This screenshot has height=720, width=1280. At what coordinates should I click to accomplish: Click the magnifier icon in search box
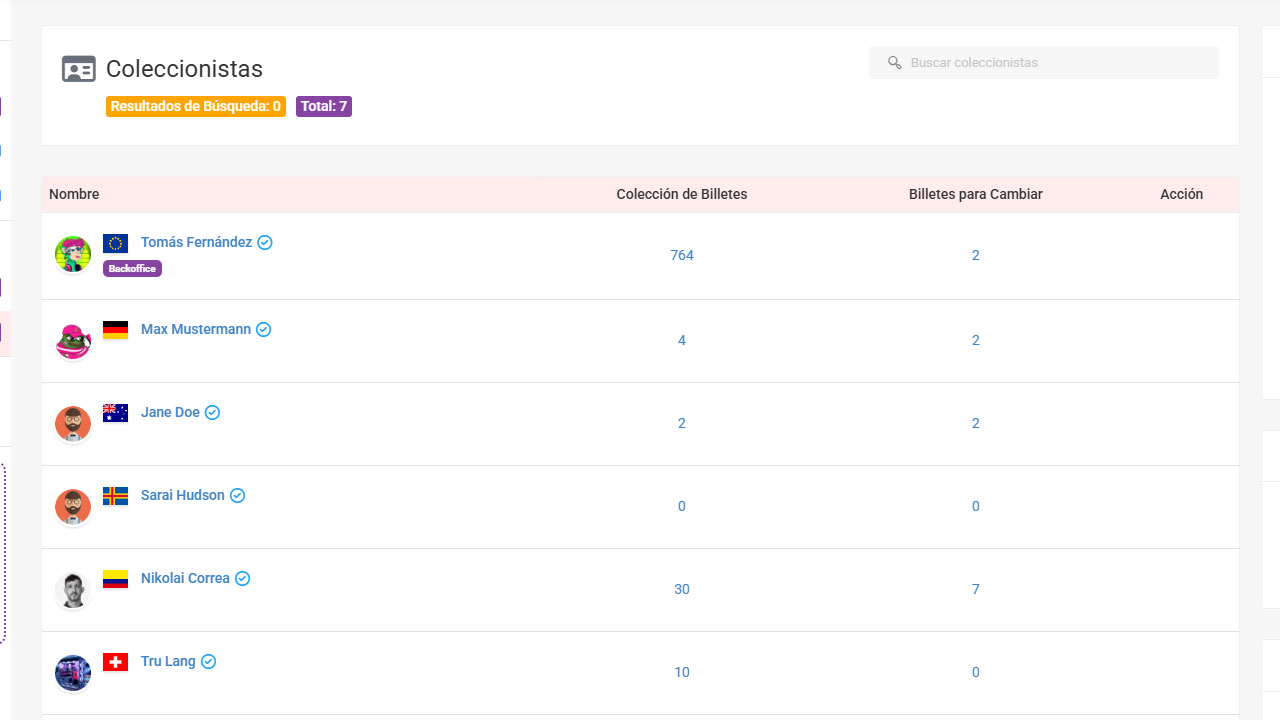click(895, 63)
